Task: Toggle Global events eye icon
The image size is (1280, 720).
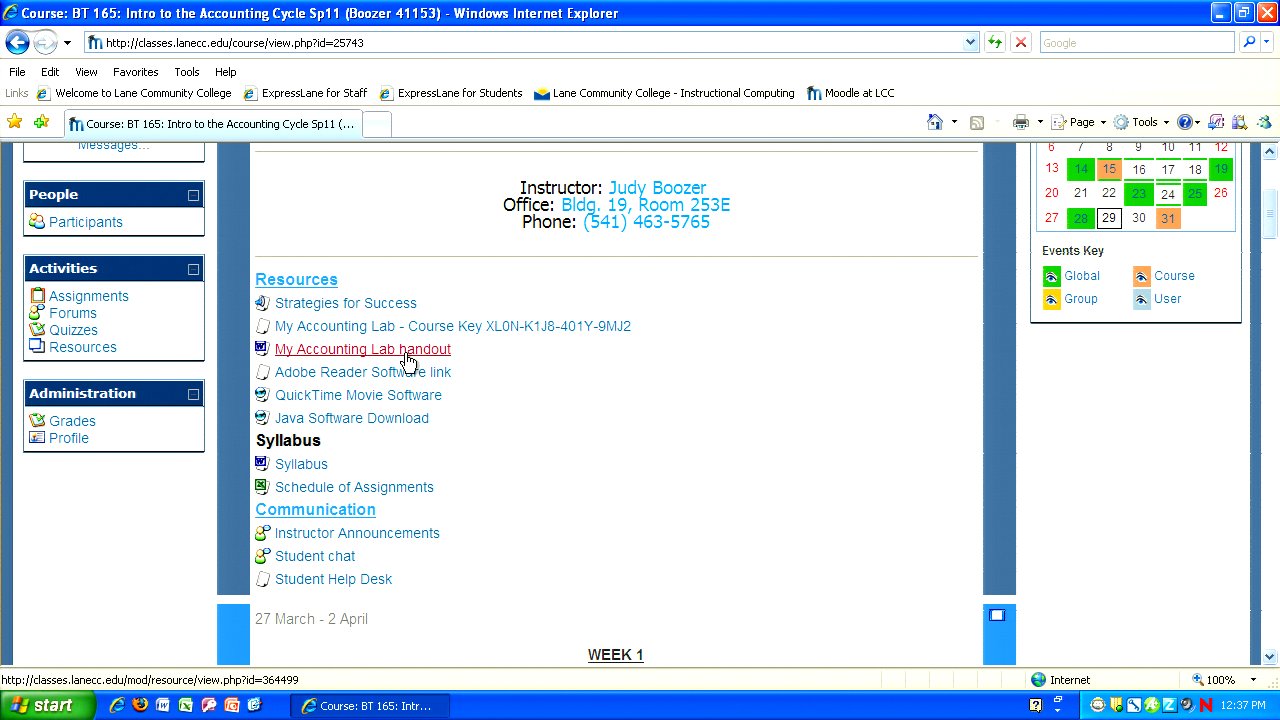Action: [x=1051, y=276]
